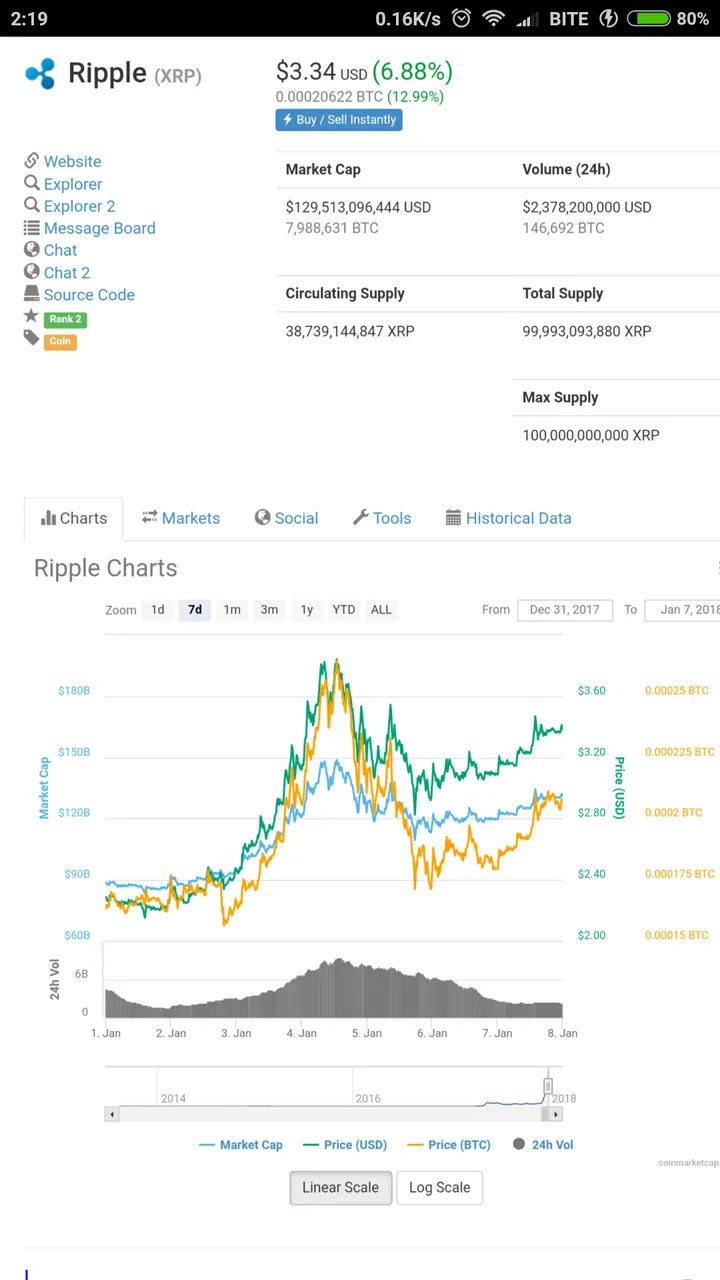
Task: Click the $3.34 USD price text
Action: [x=321, y=71]
